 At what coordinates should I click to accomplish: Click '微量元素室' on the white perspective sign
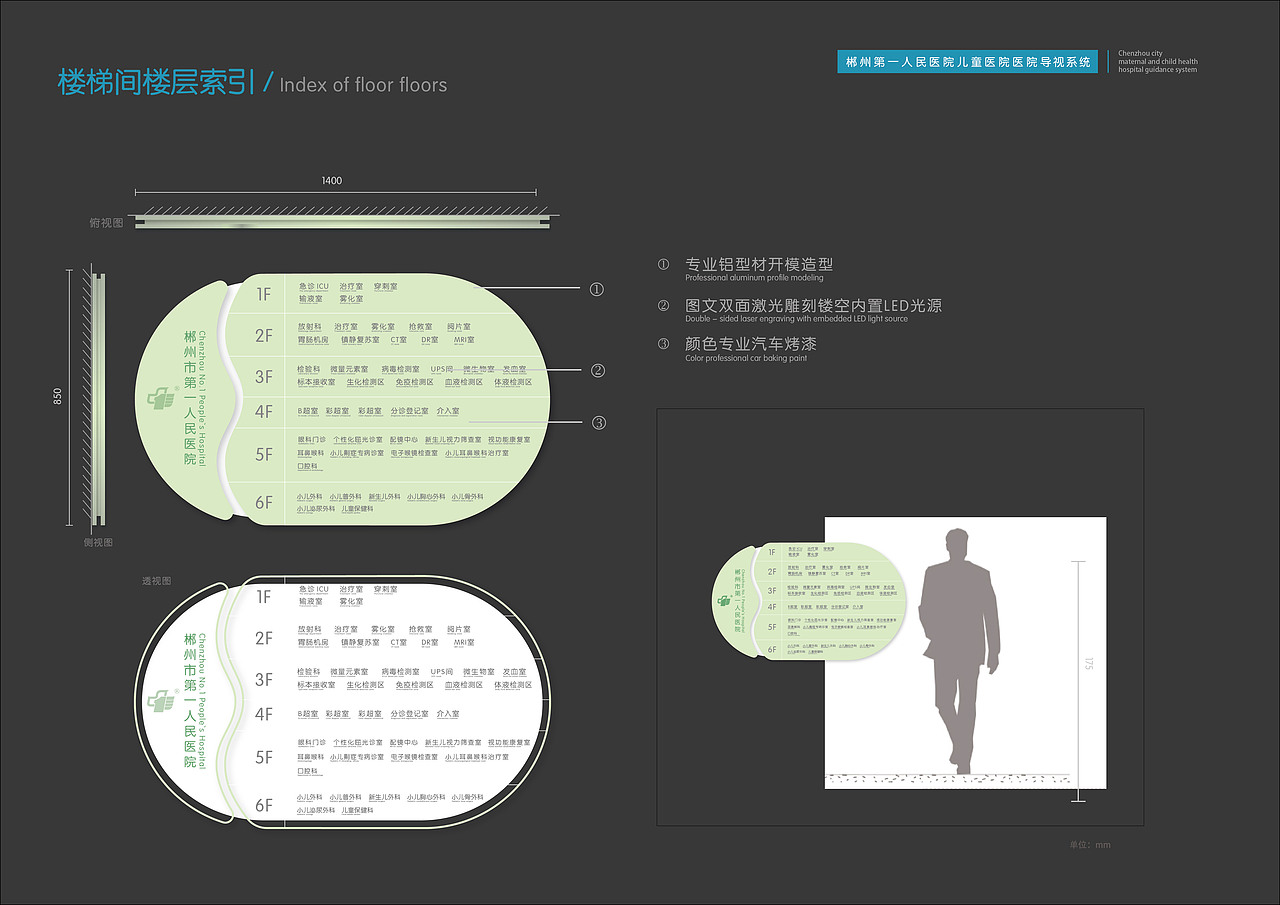click(349, 672)
